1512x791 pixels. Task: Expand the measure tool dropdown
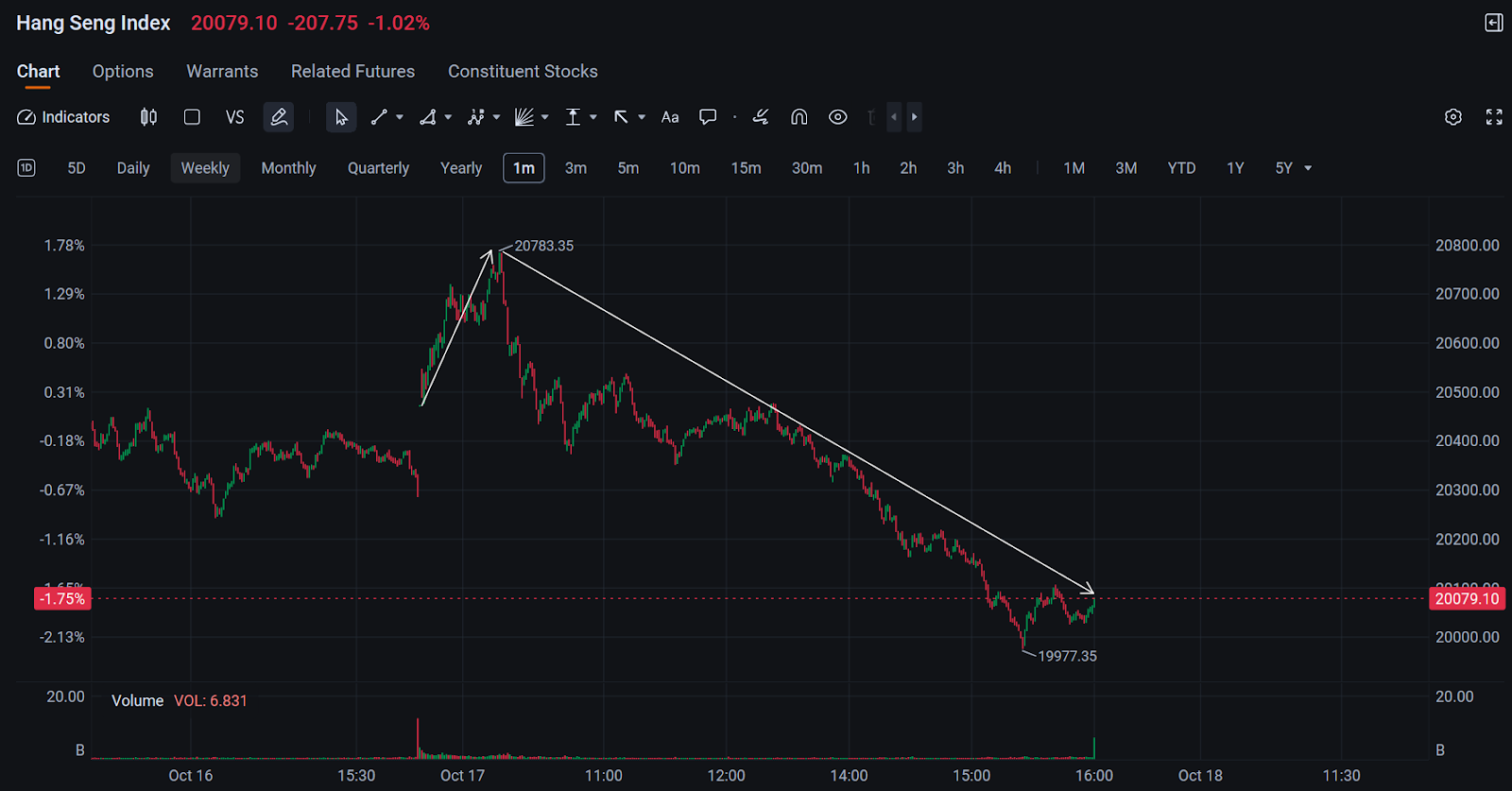593,117
